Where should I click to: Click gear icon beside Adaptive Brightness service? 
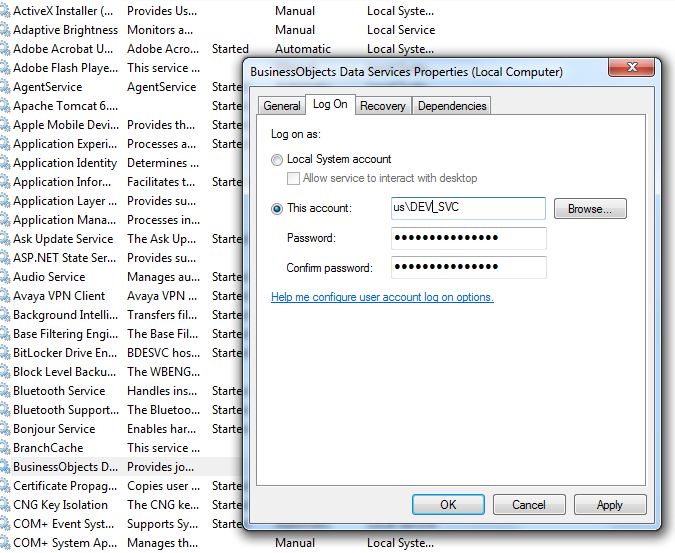[x=5, y=30]
